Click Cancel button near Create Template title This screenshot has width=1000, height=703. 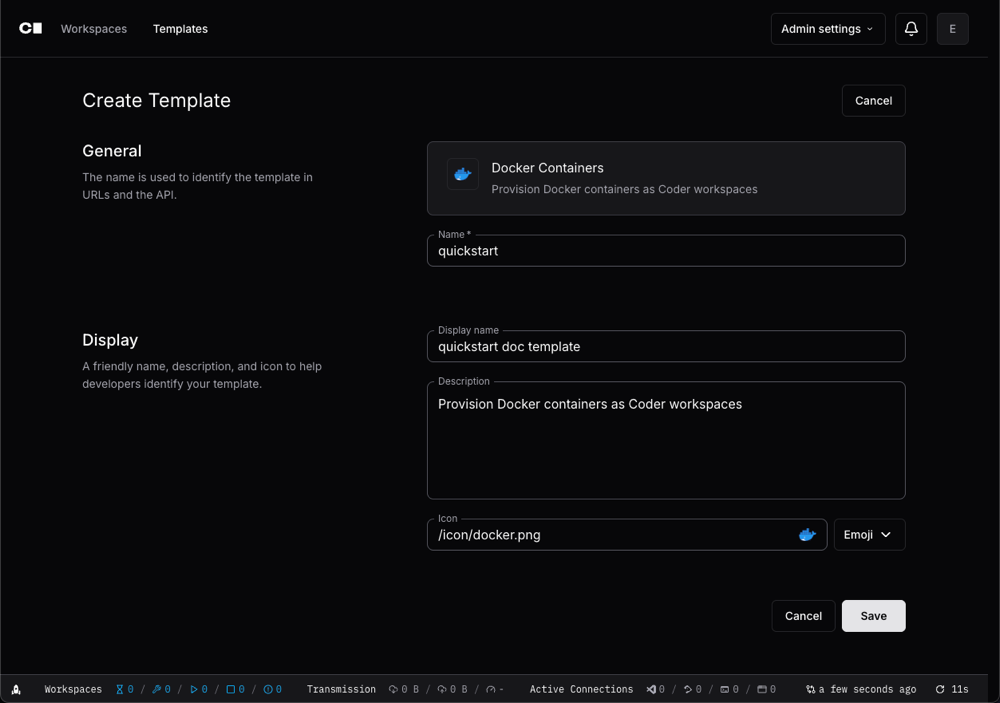pos(873,101)
